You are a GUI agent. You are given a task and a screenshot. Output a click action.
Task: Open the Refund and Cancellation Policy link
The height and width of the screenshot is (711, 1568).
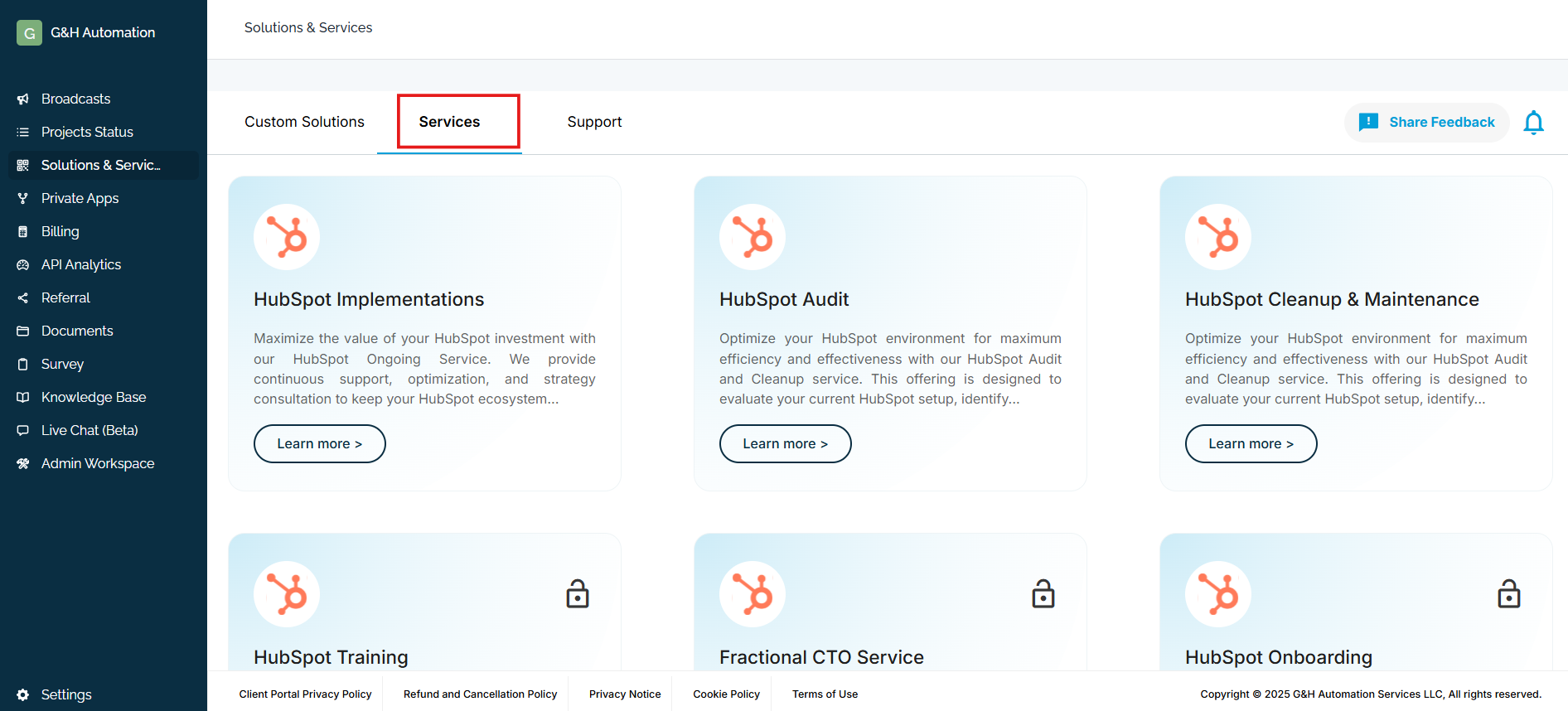click(480, 694)
